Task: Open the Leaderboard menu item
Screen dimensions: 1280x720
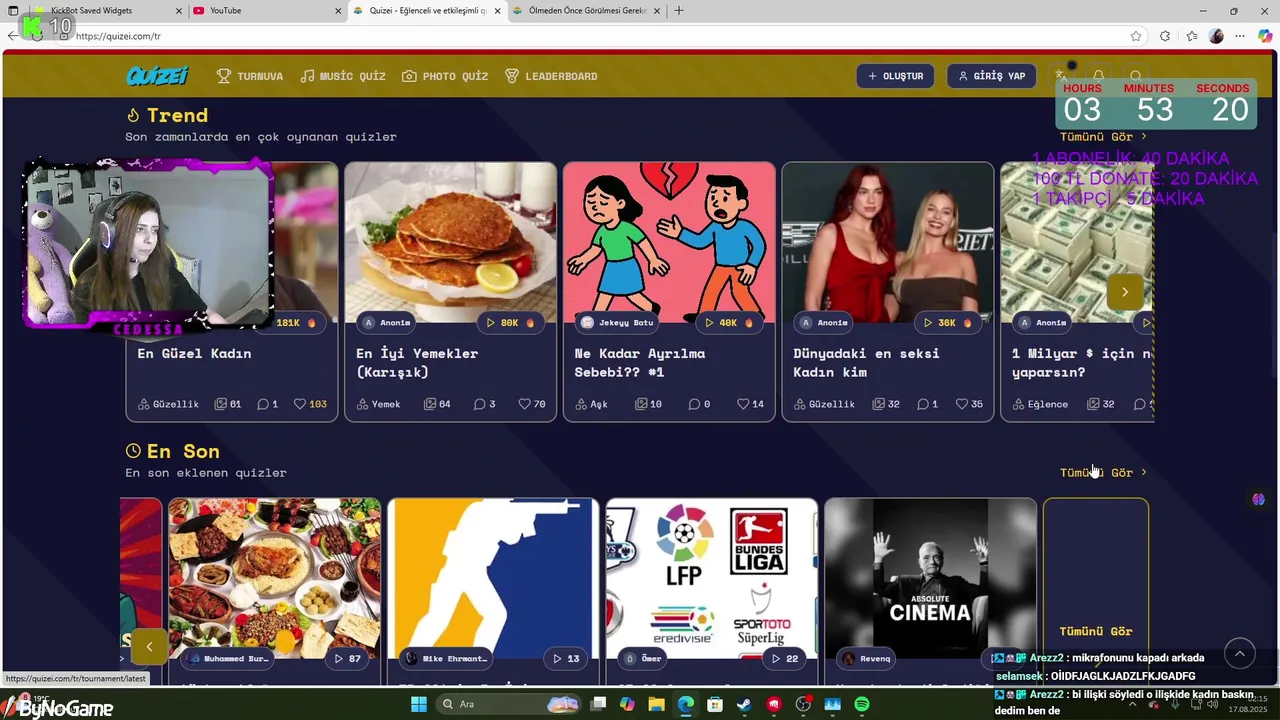Action: pyautogui.click(x=551, y=76)
